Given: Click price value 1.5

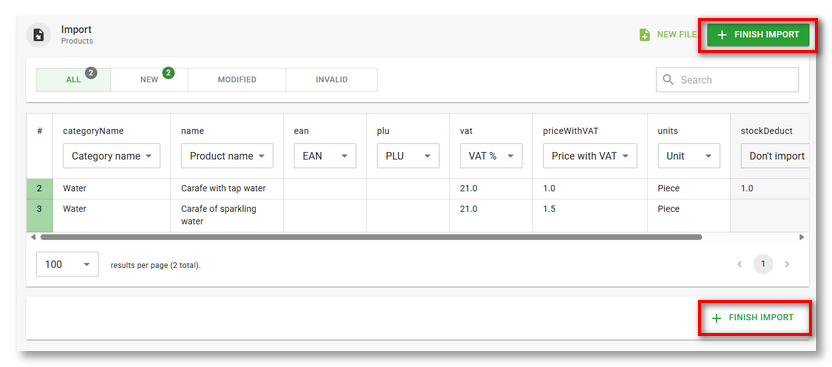Looking at the screenshot, I should 549,209.
